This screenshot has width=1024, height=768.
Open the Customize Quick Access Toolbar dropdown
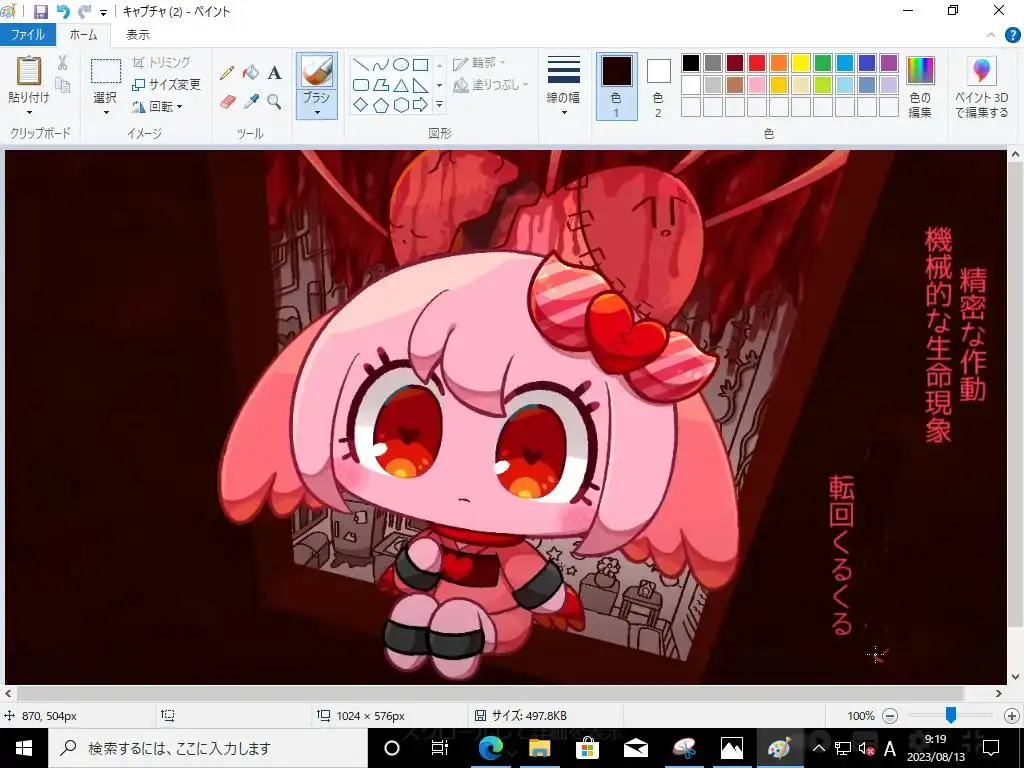(x=103, y=12)
